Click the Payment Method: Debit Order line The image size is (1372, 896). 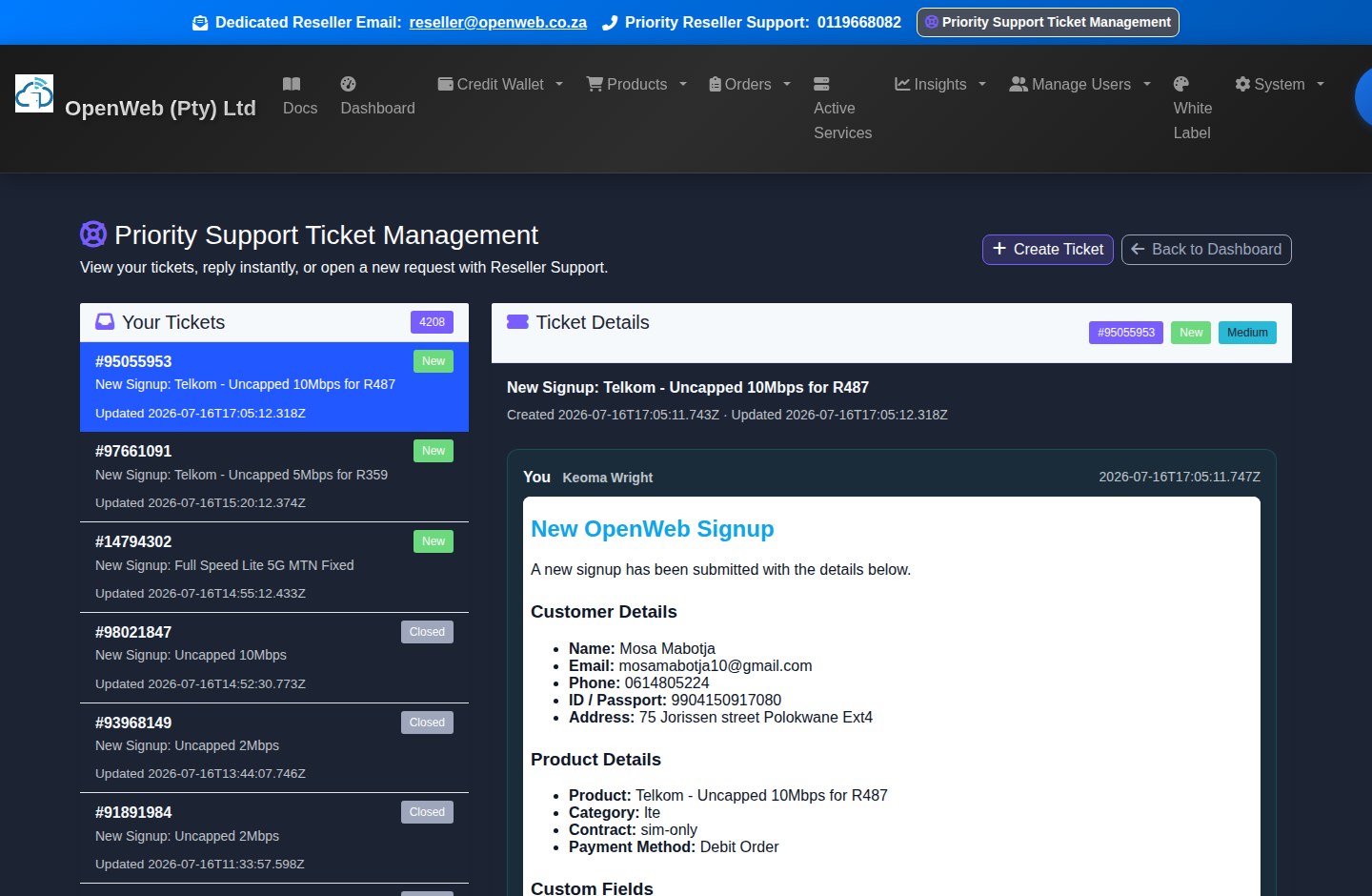coord(674,846)
